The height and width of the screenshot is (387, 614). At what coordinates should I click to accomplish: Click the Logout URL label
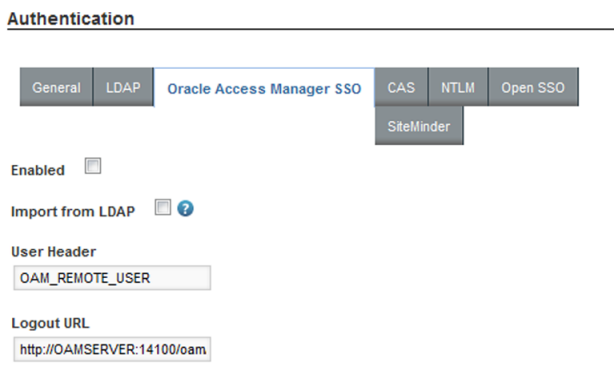click(x=50, y=323)
